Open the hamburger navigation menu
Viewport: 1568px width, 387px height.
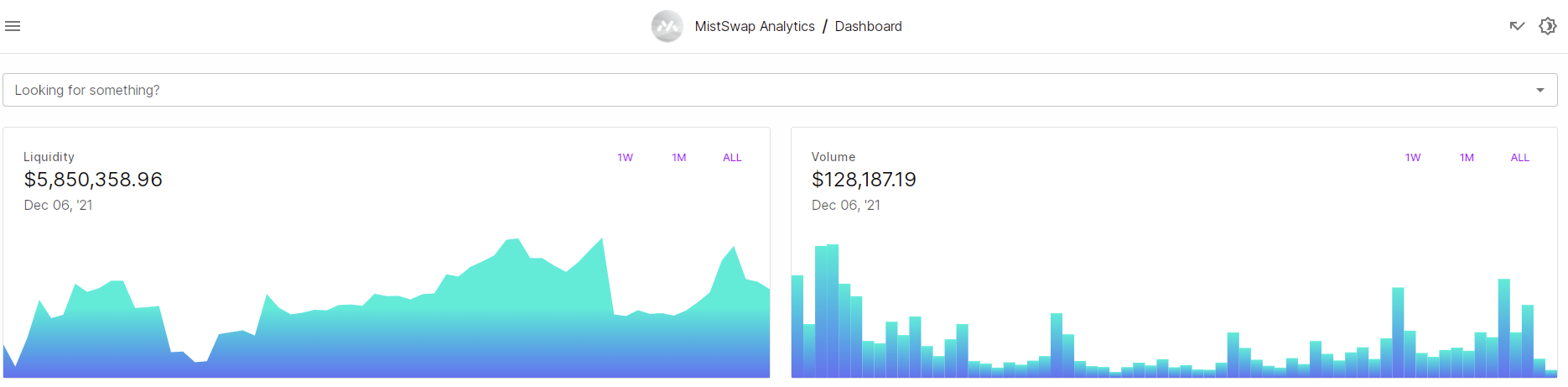coord(13,26)
